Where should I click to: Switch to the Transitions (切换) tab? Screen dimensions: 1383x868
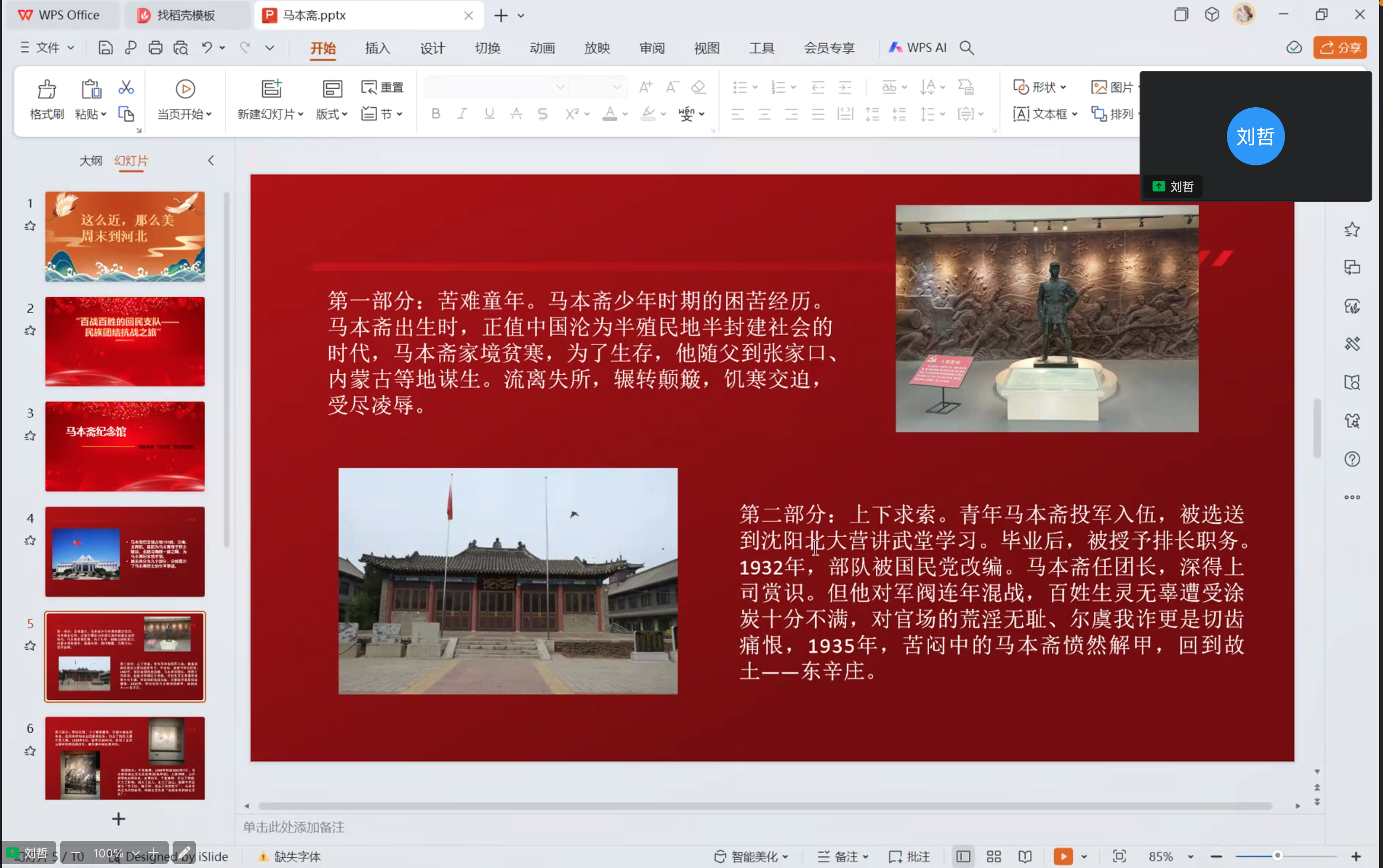coord(487,48)
